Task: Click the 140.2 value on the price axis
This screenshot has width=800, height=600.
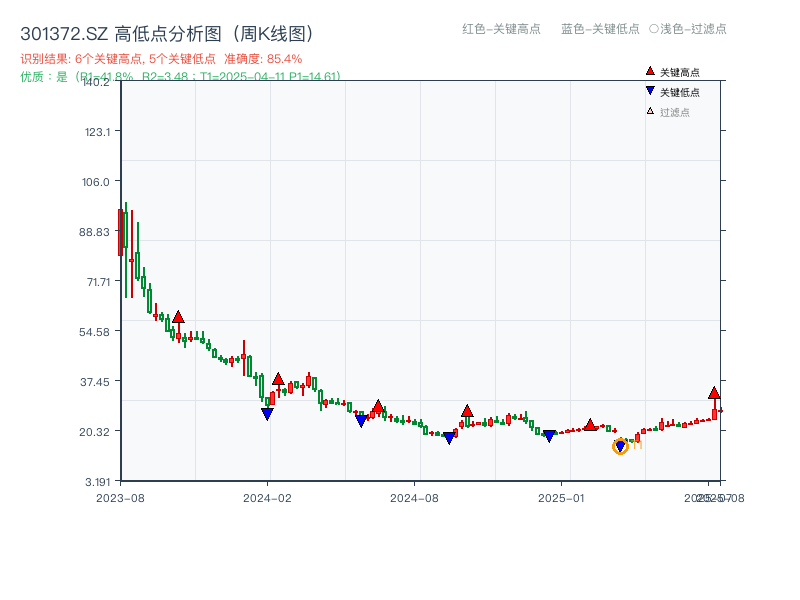Action: (98, 84)
